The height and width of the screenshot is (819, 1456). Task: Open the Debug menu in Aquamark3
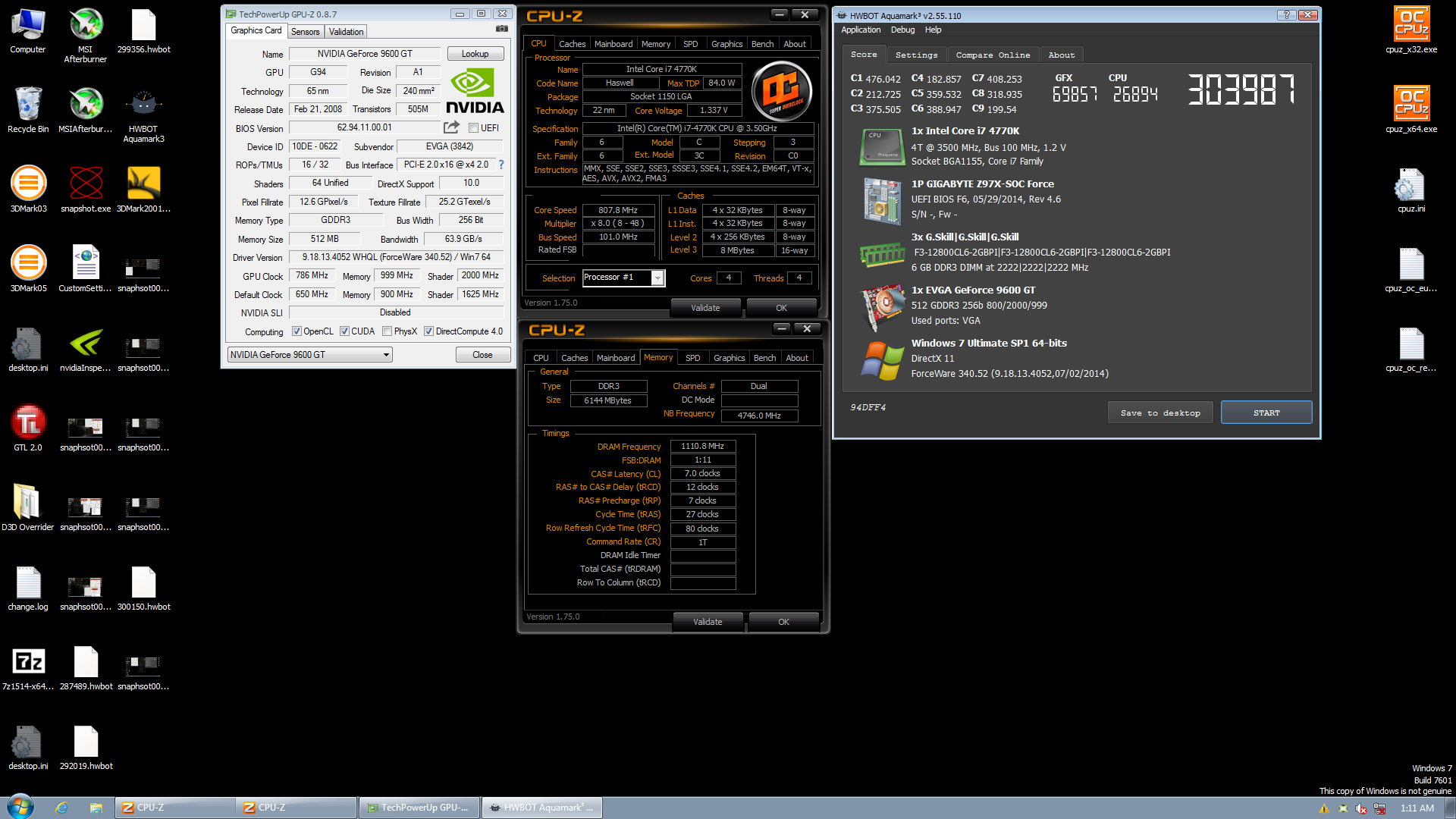coord(902,30)
